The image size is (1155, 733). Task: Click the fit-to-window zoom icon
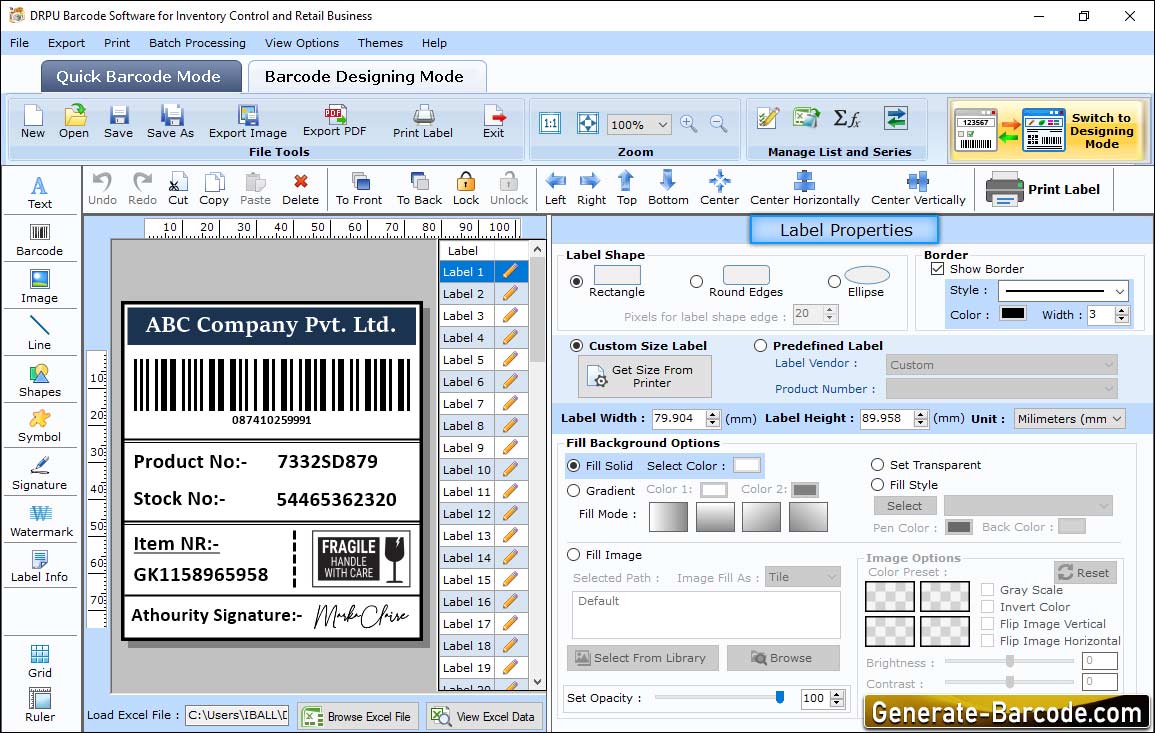coord(587,124)
